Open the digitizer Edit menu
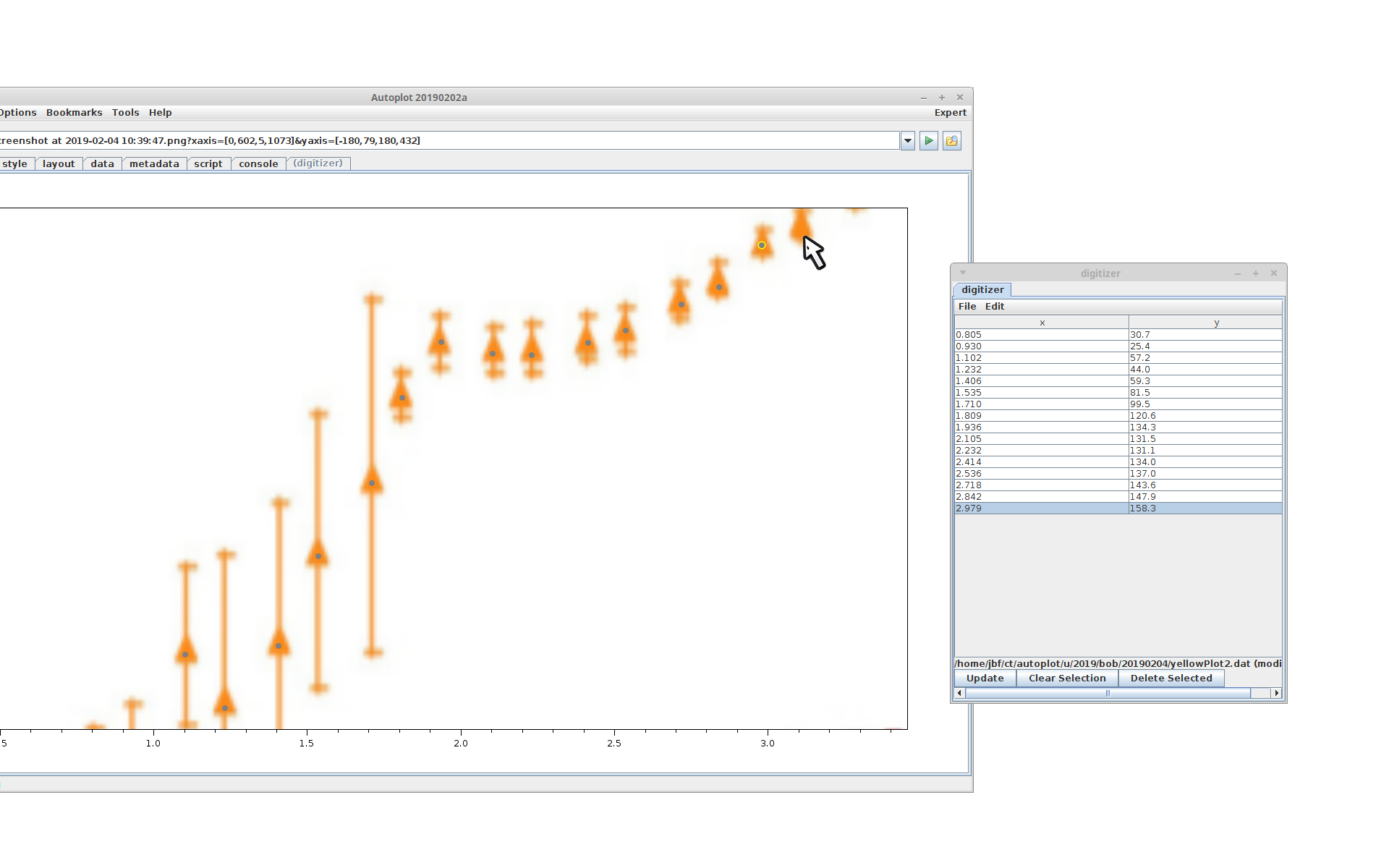The width and height of the screenshot is (1389, 868). click(995, 307)
